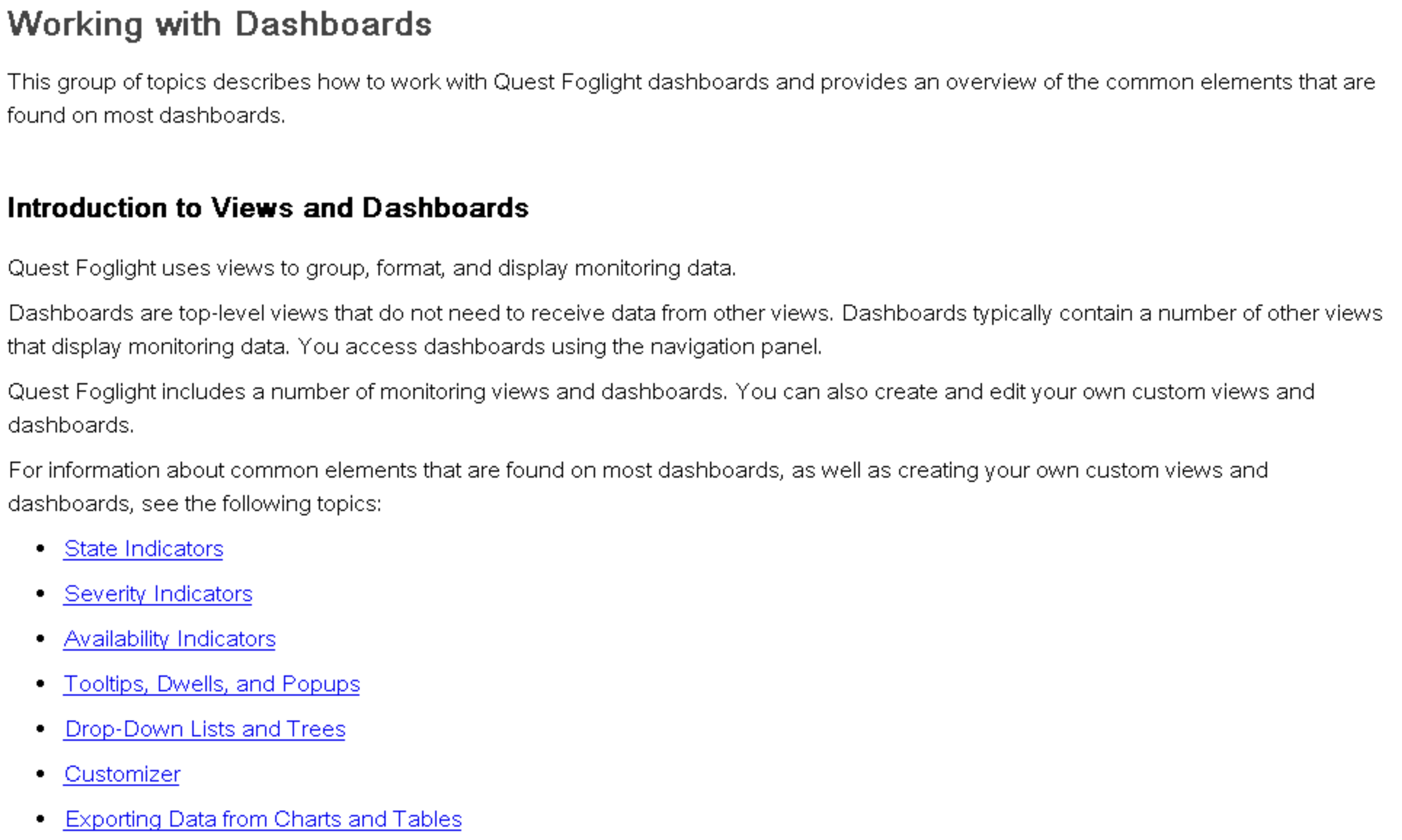Image resolution: width=1402 pixels, height=840 pixels.
Task: Open the Customizer help link
Action: tap(122, 774)
